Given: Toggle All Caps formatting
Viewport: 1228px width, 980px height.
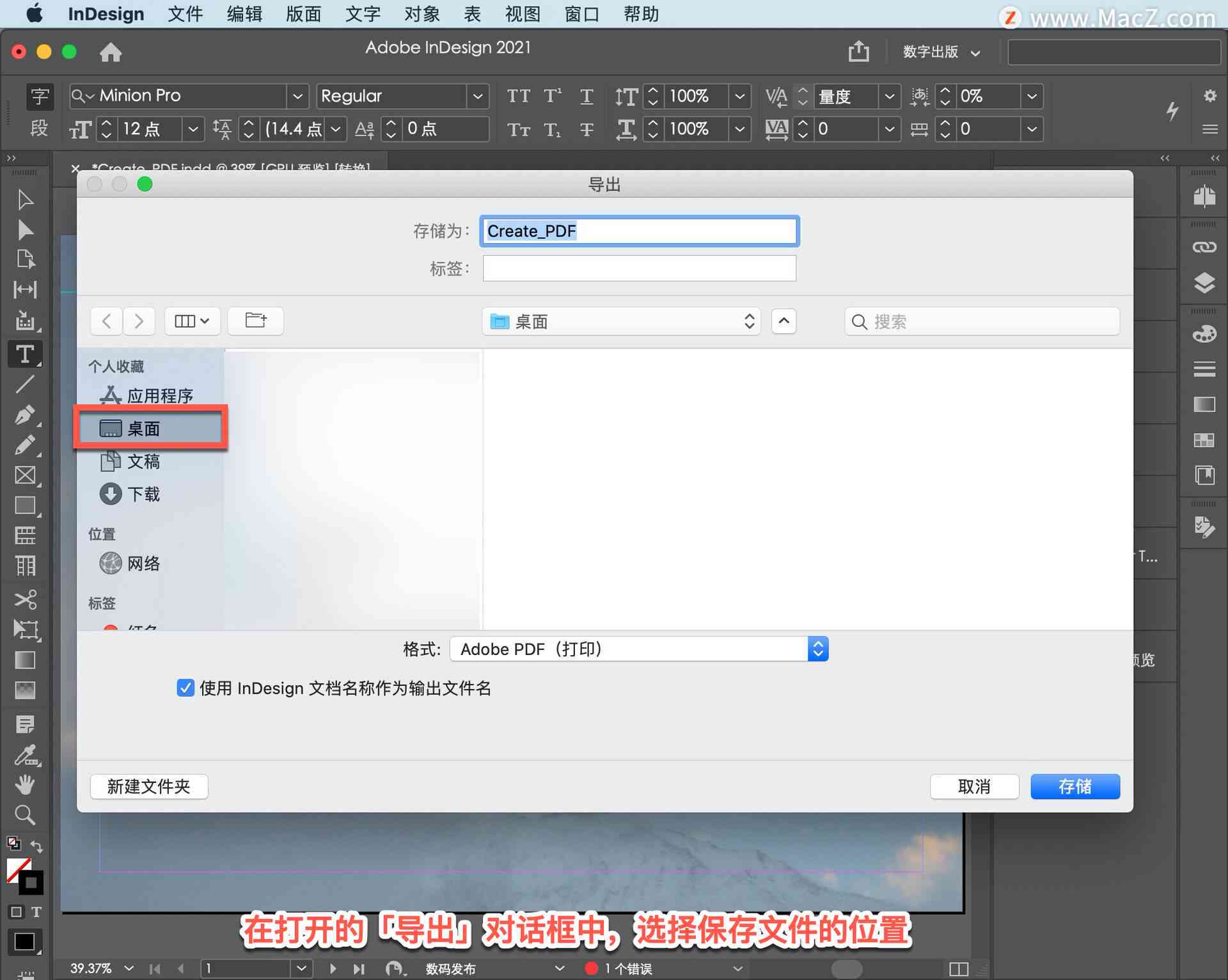Looking at the screenshot, I should click(518, 96).
